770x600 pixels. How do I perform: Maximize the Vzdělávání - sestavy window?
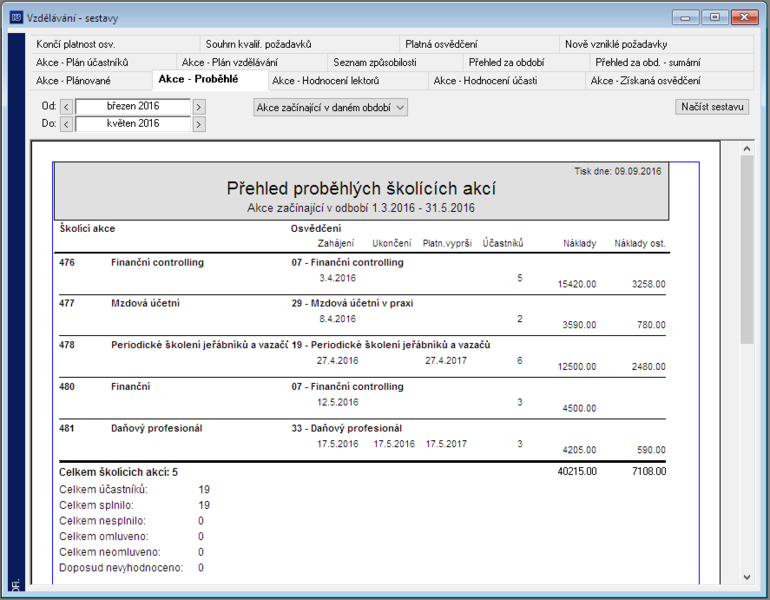tap(715, 18)
